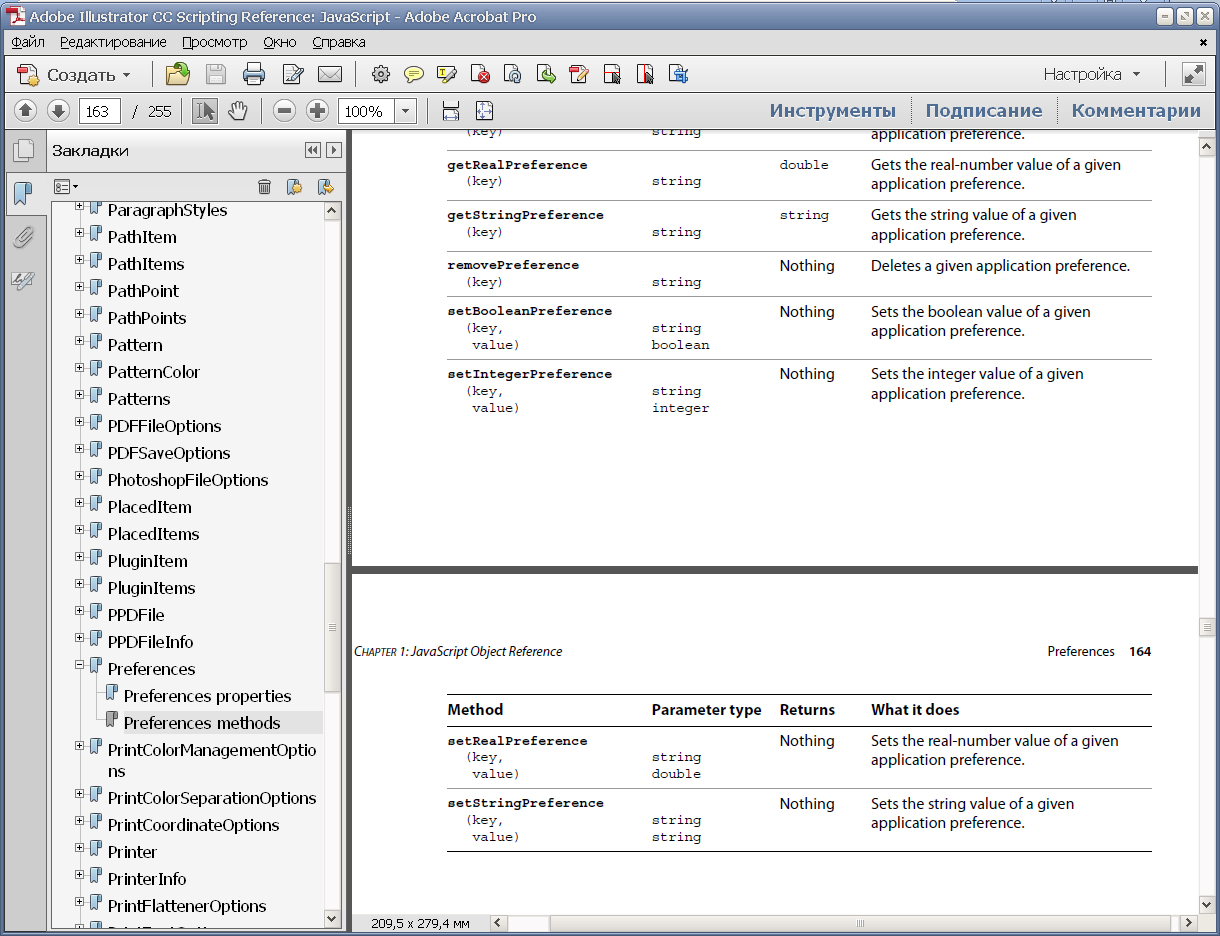The image size is (1220, 936).
Task: Send the file by email envelope icon
Action: click(x=330, y=74)
